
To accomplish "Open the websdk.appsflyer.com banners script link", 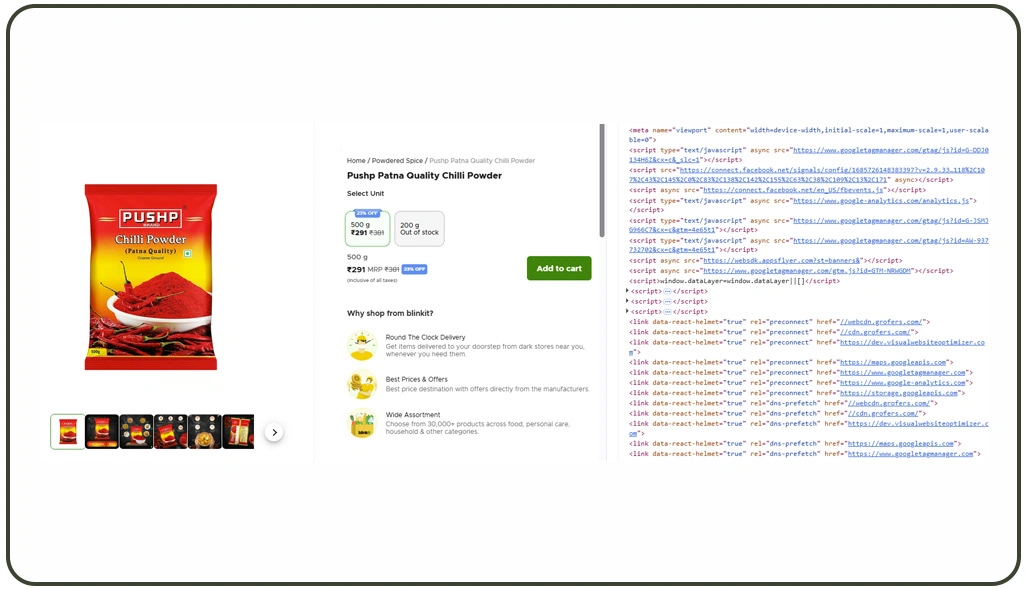I will click(782, 260).
